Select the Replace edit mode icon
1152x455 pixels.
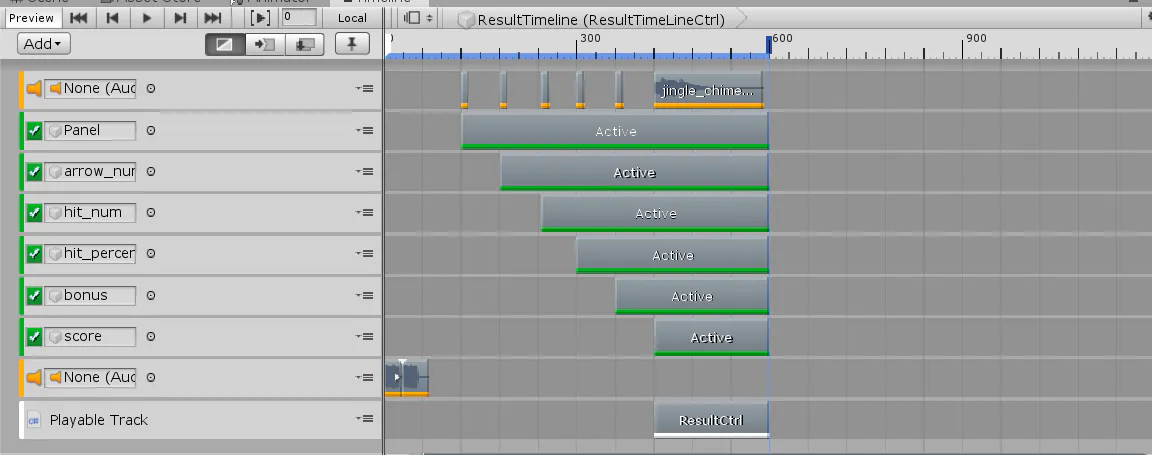(x=304, y=44)
